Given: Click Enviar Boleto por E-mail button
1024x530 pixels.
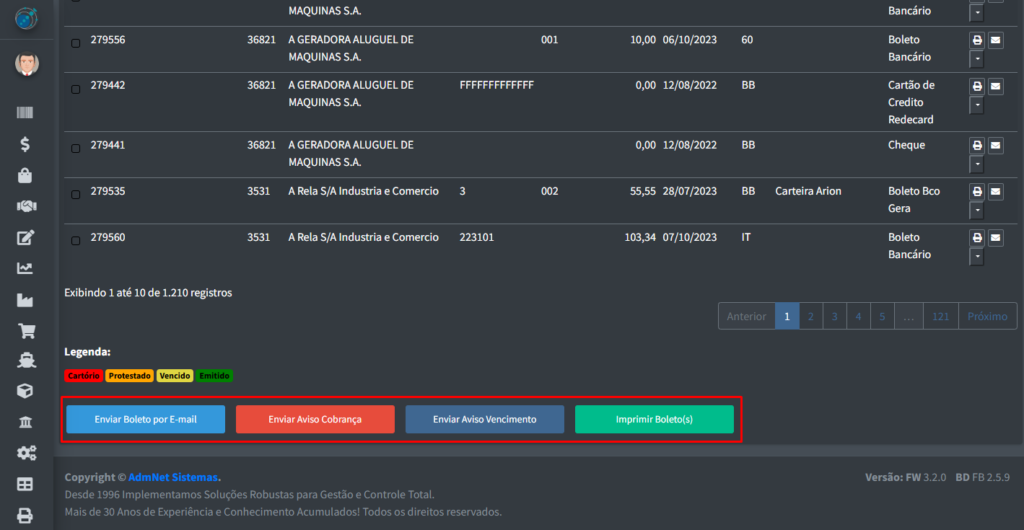Looking at the screenshot, I should click(145, 419).
